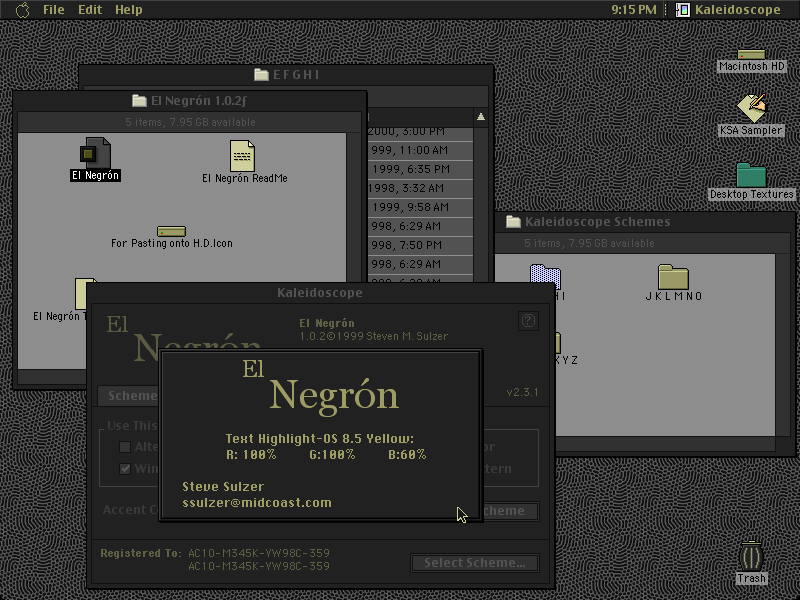
Task: Click the Select Scheme... button
Action: point(474,563)
